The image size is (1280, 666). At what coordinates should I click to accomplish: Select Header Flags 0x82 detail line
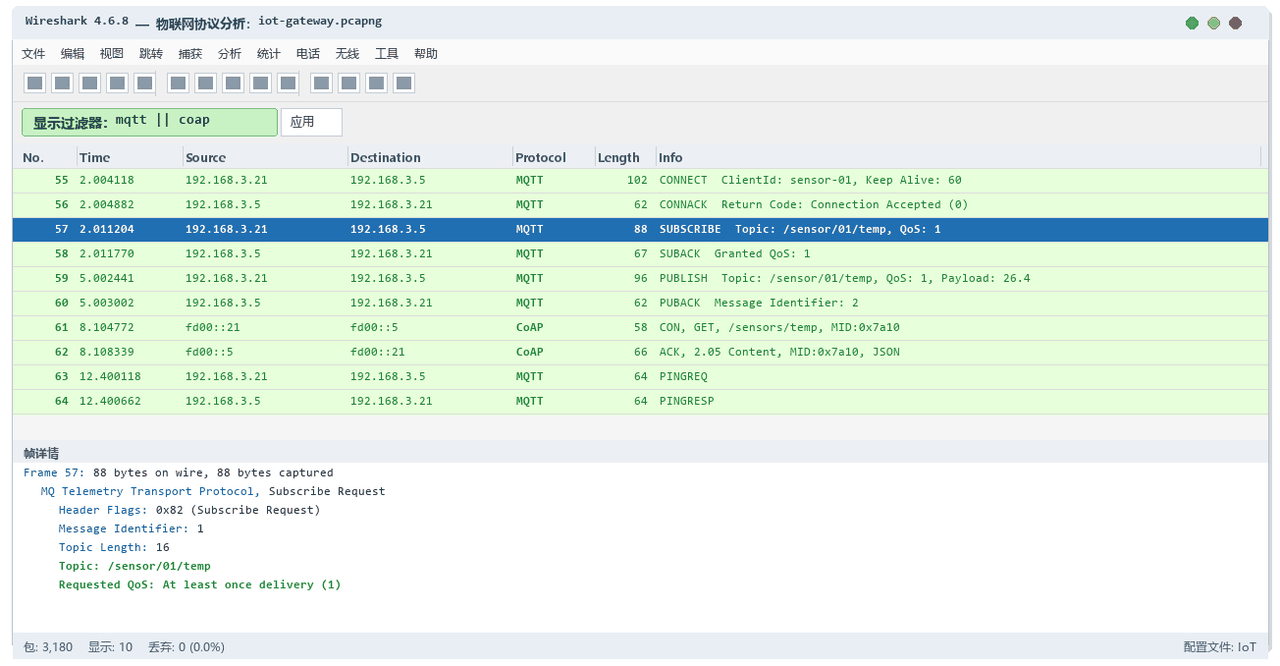[x=189, y=510]
